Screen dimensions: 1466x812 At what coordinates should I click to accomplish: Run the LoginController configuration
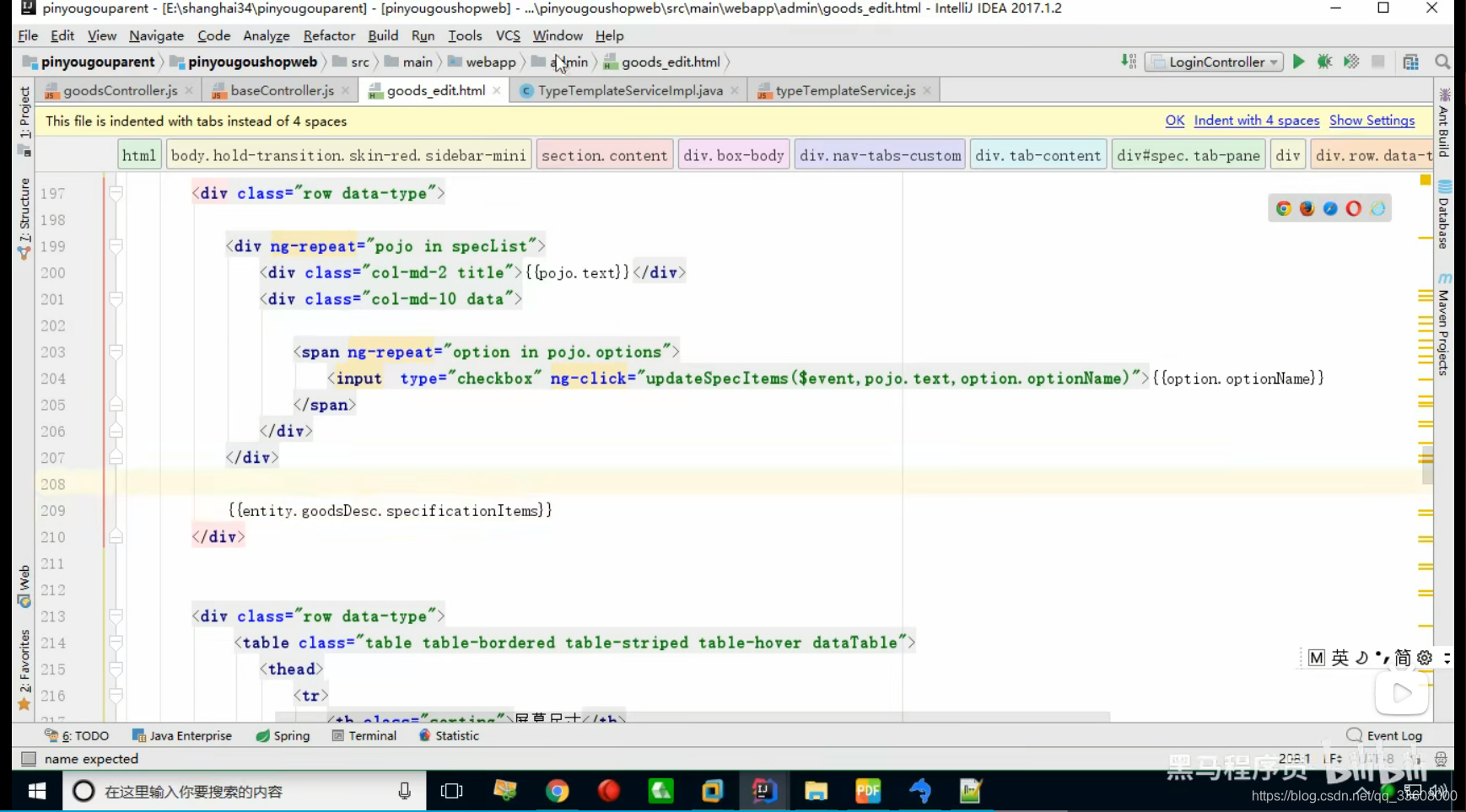coord(1298,62)
